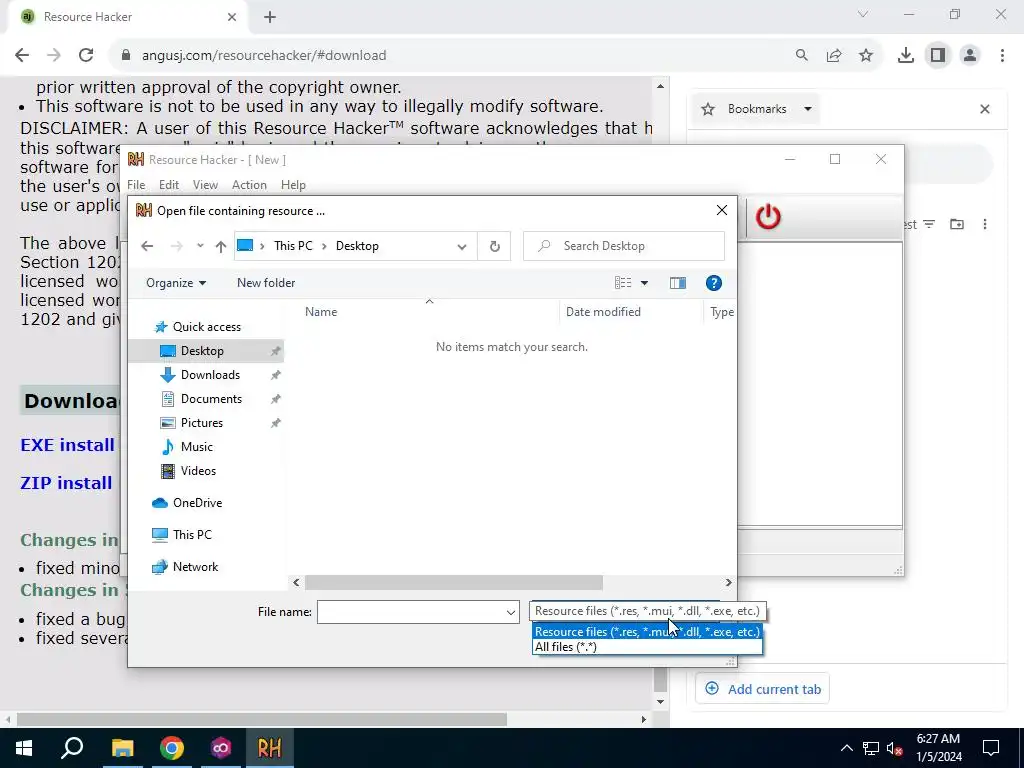Image resolution: width=1024 pixels, height=768 pixels.
Task: Open Downloads in the navigation pane
Action: (x=210, y=375)
